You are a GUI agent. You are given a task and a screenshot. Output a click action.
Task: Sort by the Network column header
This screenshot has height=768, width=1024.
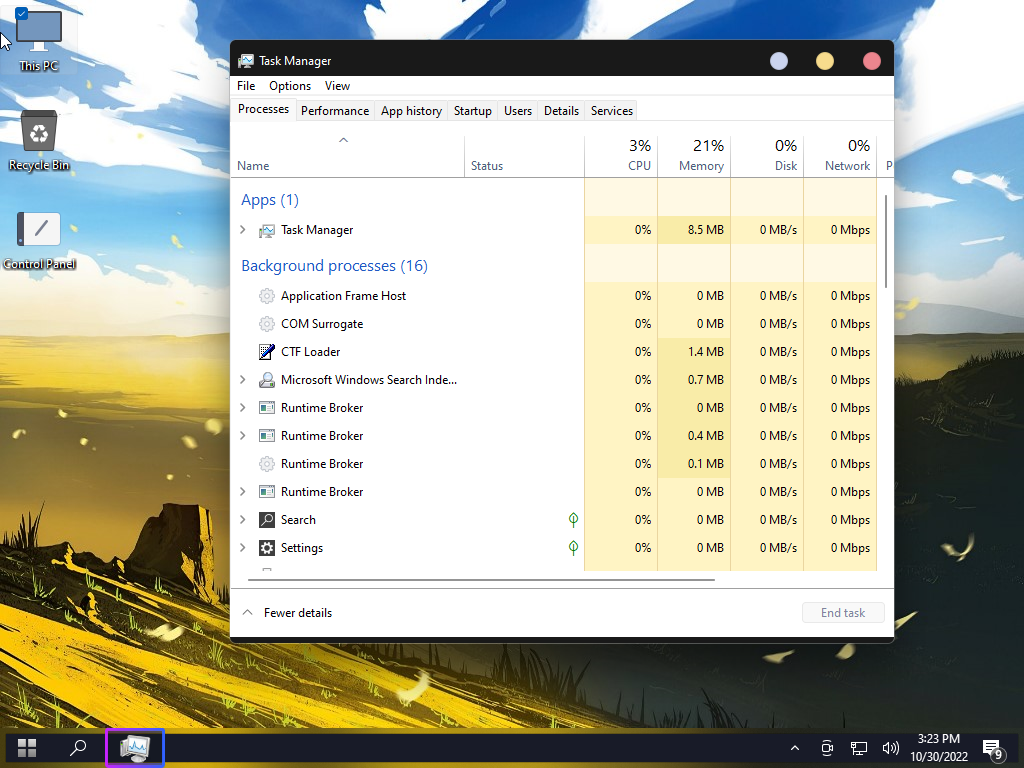(840, 155)
